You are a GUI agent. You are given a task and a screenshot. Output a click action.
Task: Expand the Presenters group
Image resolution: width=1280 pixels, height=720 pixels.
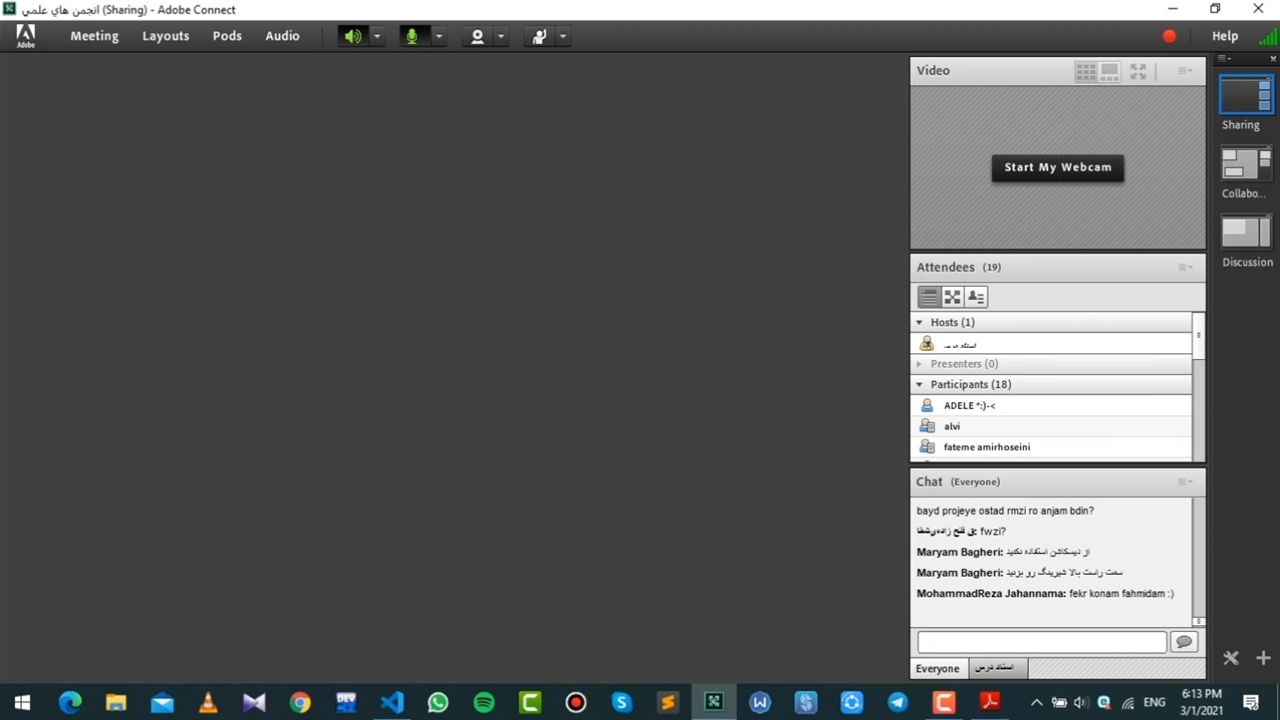click(920, 364)
